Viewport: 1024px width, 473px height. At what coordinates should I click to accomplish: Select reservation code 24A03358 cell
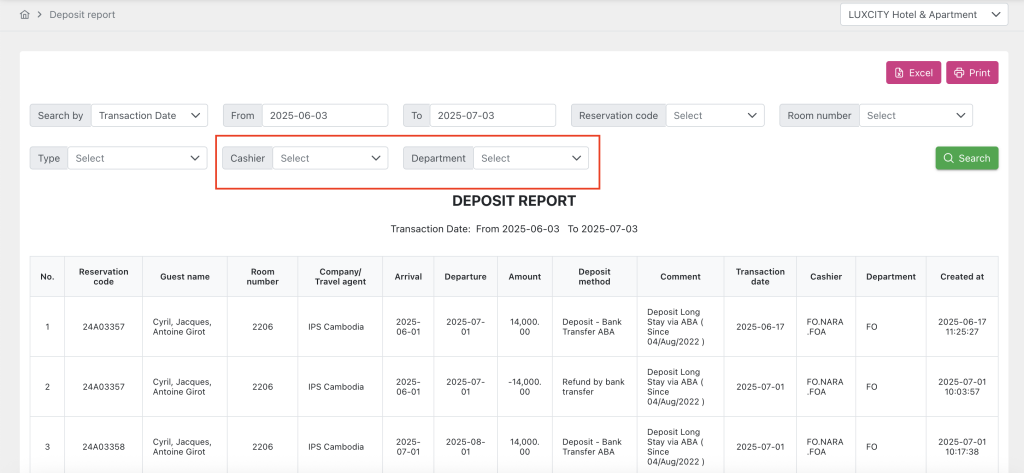[104, 446]
